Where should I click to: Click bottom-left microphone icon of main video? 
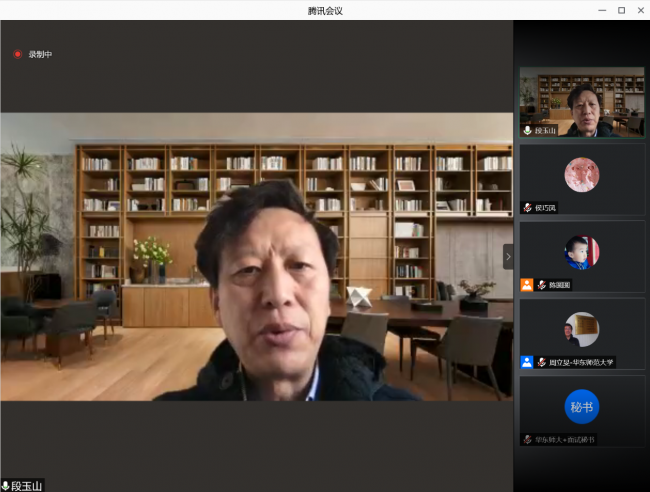pyautogui.click(x=6, y=485)
